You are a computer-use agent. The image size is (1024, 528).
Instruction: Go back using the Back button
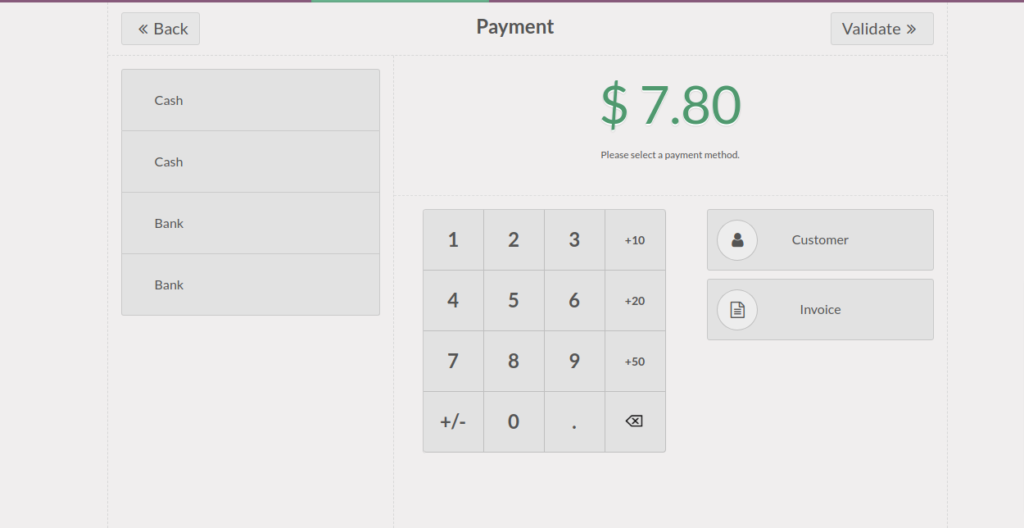click(x=161, y=29)
